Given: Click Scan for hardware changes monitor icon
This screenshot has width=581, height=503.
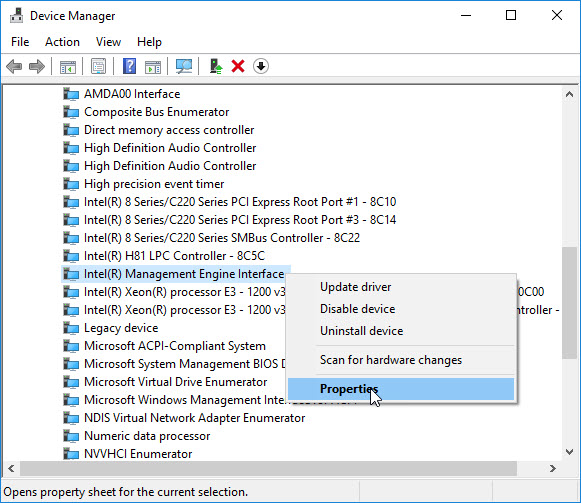Looking at the screenshot, I should coord(184,67).
